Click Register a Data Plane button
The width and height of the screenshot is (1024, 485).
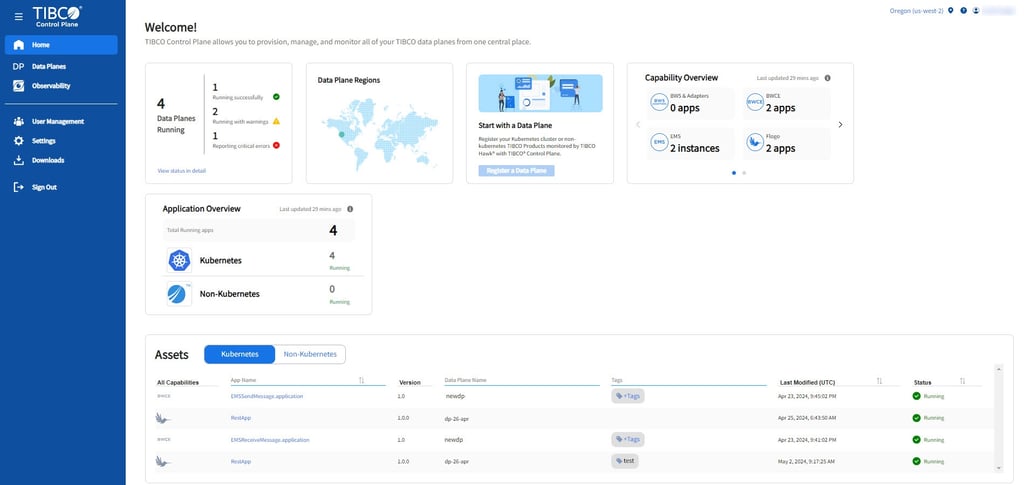(517, 170)
